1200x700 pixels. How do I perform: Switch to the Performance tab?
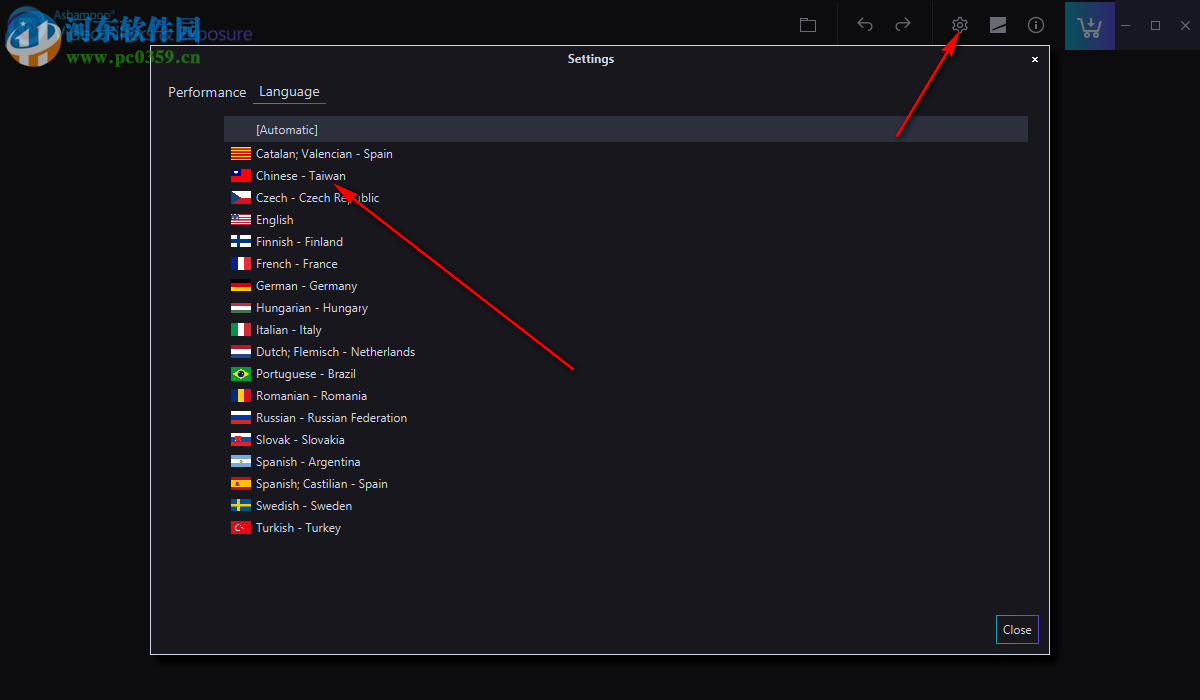pos(206,91)
